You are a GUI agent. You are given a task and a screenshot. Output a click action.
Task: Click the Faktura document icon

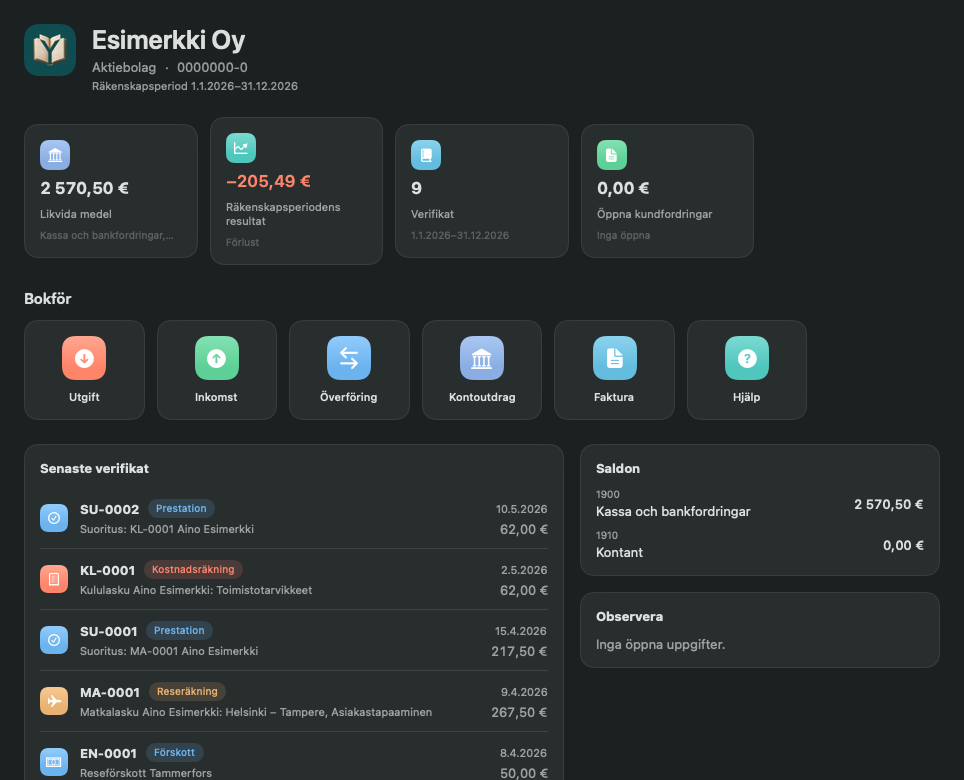click(x=615, y=358)
